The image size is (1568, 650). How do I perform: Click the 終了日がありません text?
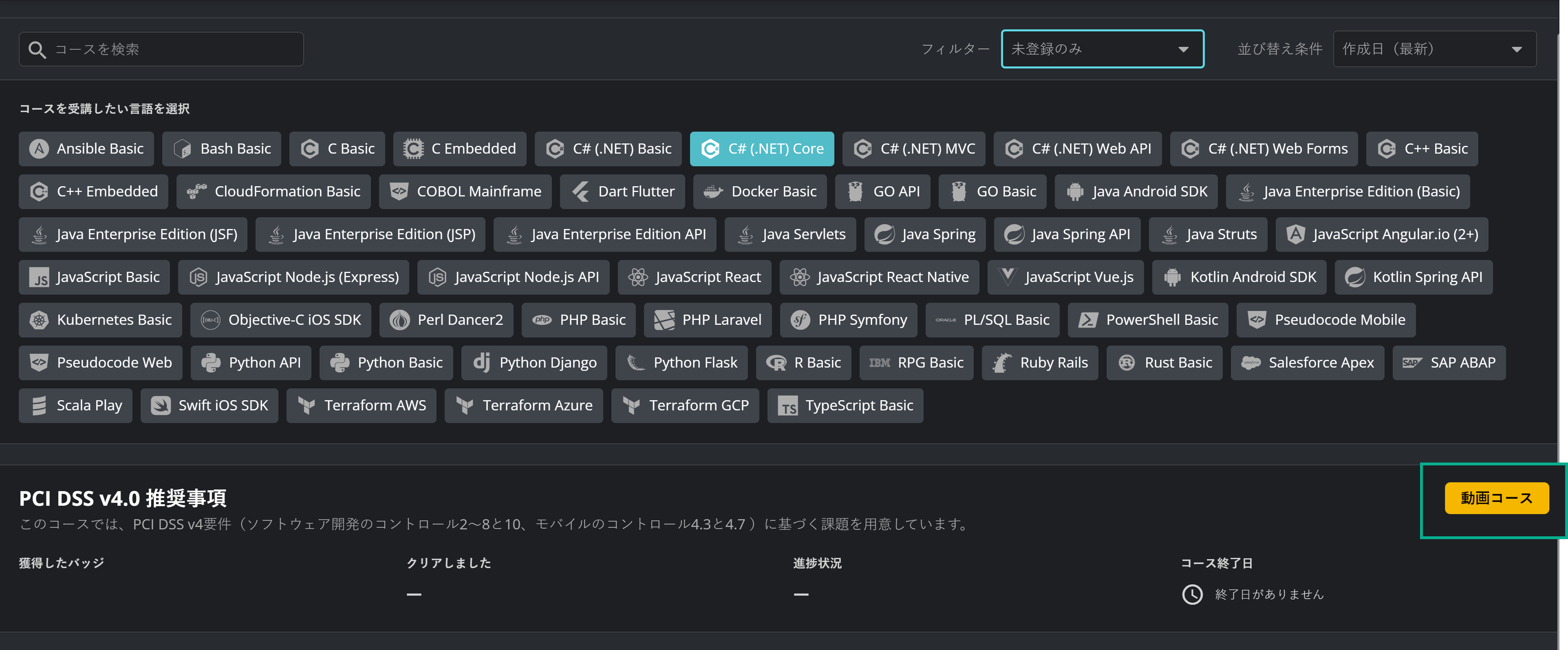pos(1268,594)
